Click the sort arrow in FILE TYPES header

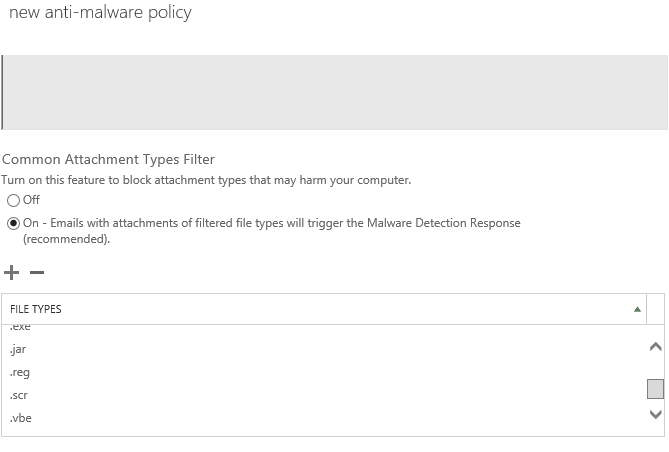pos(637,309)
